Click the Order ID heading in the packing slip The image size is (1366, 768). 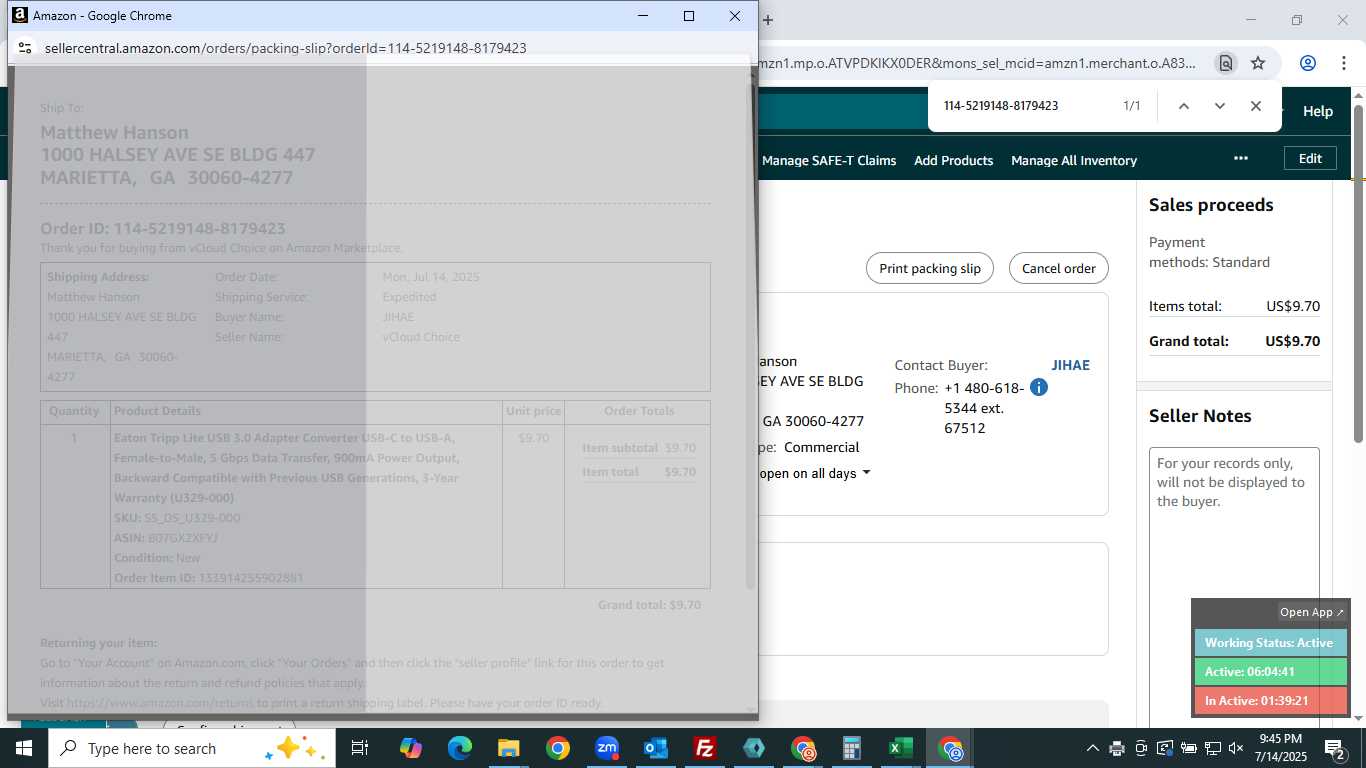163,229
